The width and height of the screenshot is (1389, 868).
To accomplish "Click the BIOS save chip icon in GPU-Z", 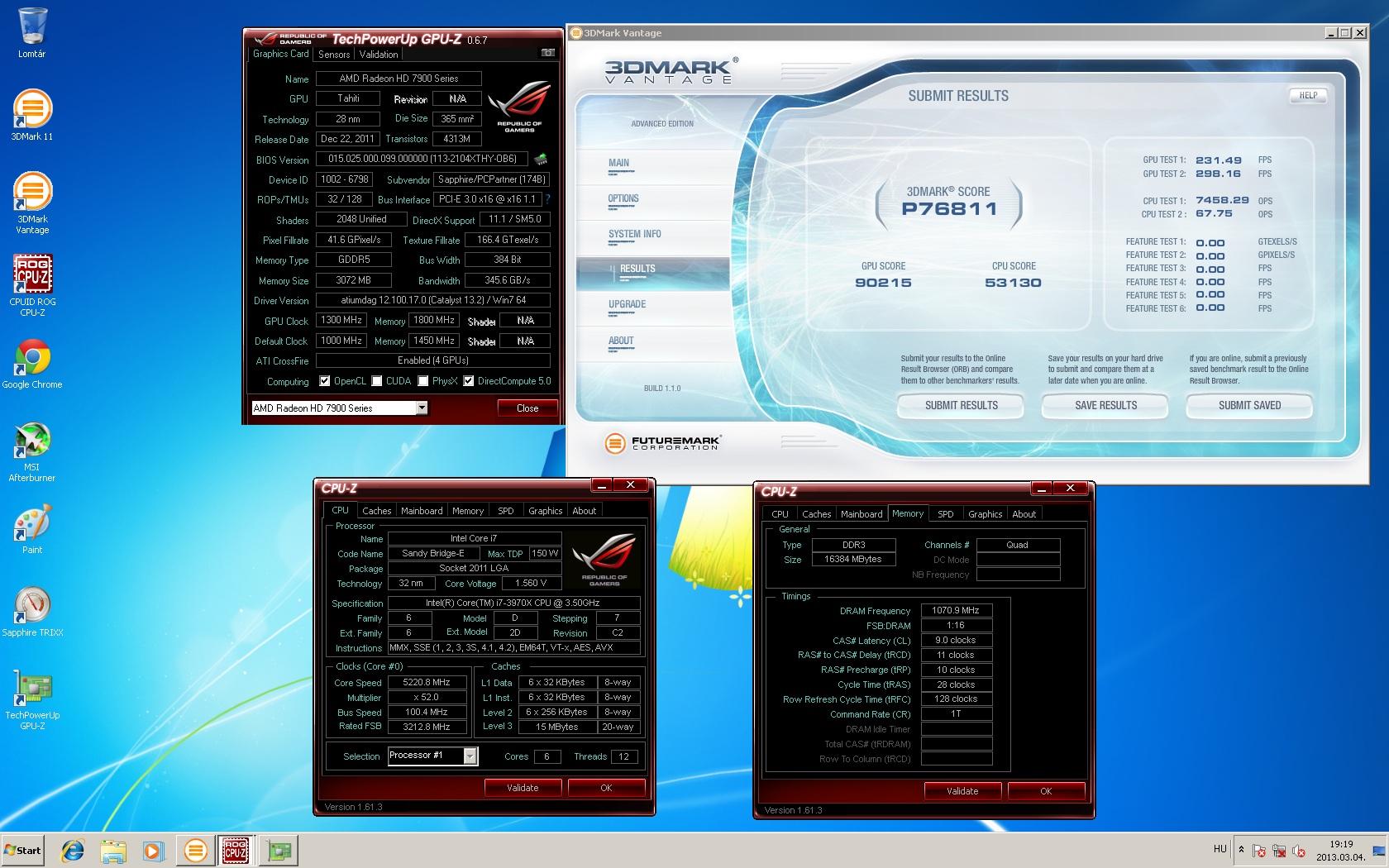I will [541, 159].
